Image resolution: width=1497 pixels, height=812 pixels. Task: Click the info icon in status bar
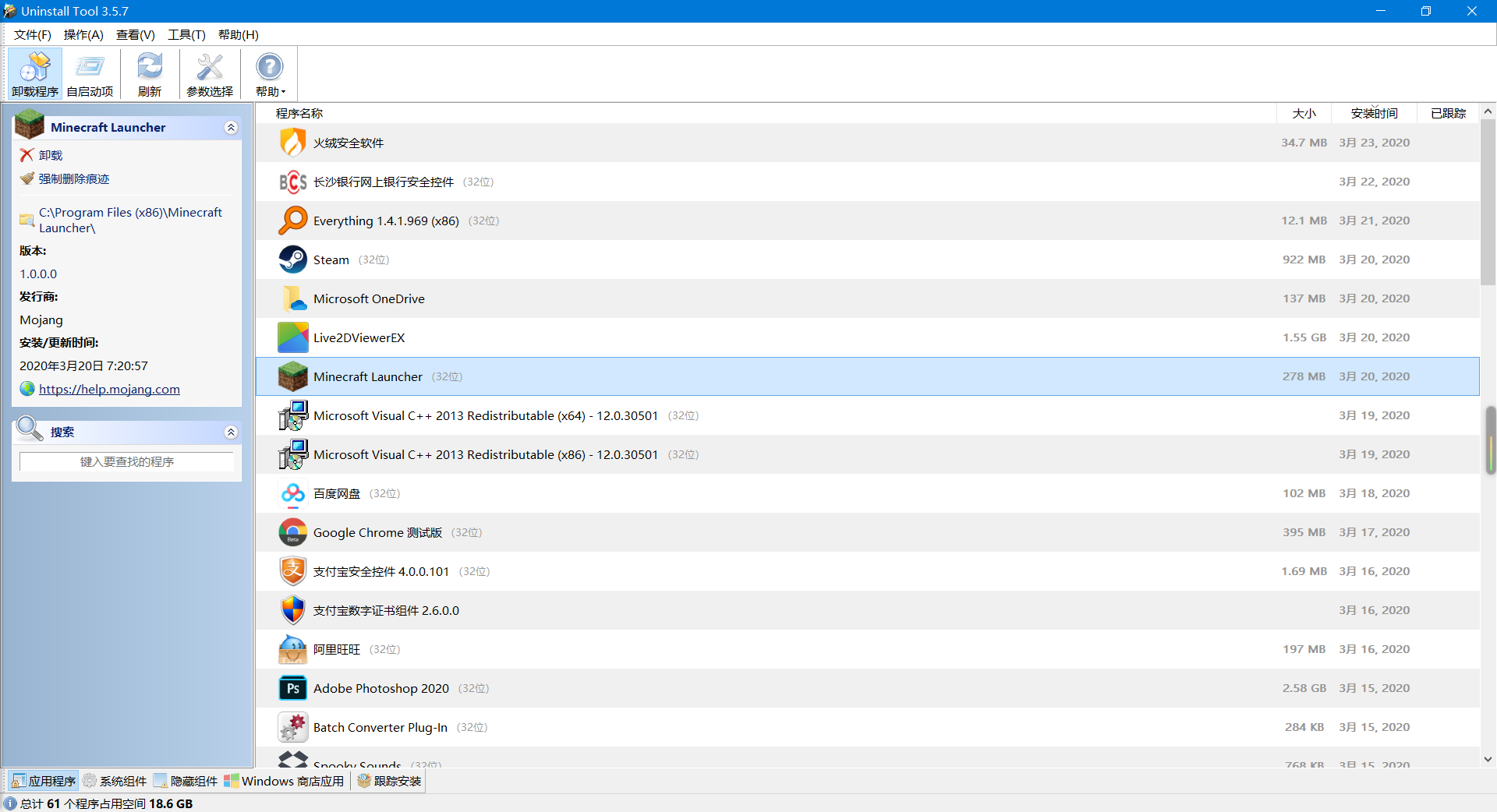pos(10,803)
